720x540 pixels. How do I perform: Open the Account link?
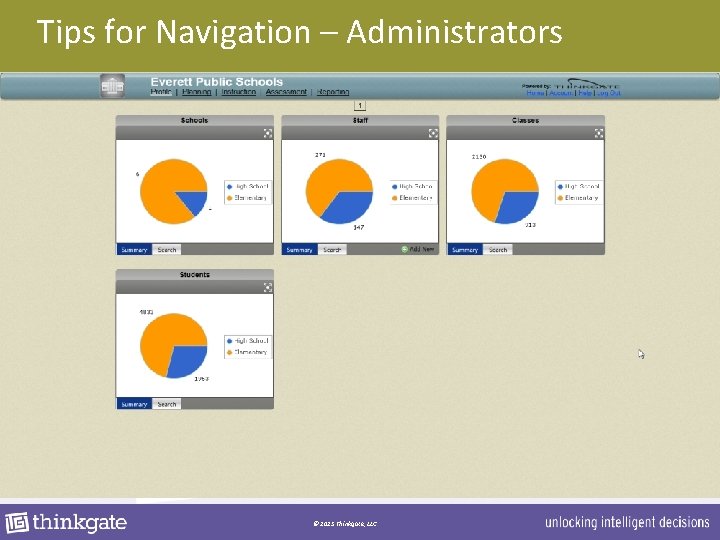[561, 93]
